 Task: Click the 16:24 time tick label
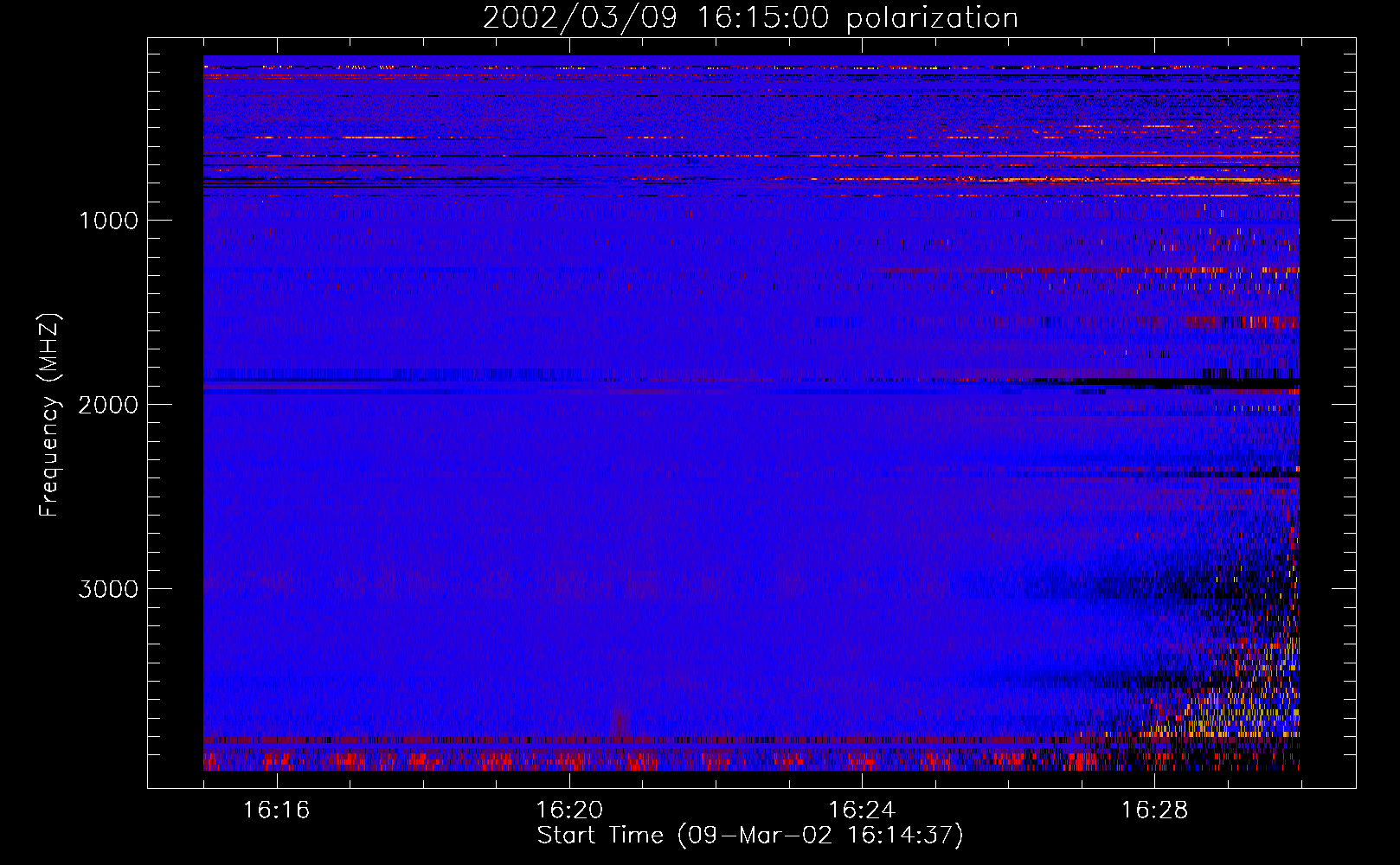coord(862,811)
